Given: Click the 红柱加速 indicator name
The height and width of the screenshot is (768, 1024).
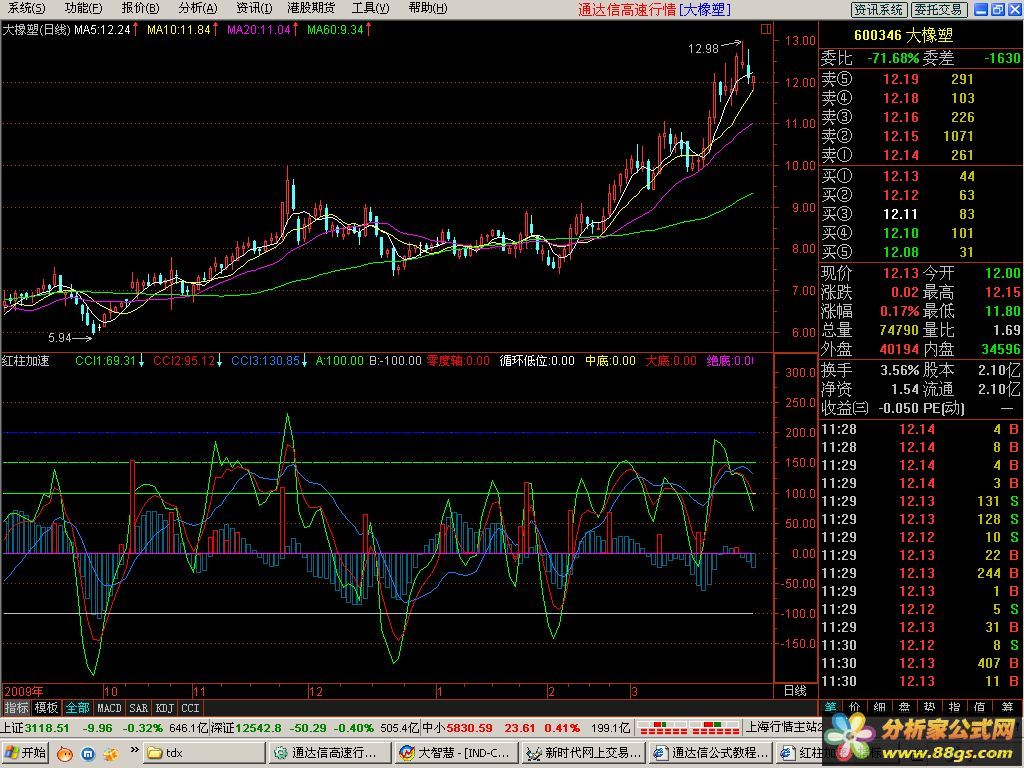Looking at the screenshot, I should coord(26,360).
